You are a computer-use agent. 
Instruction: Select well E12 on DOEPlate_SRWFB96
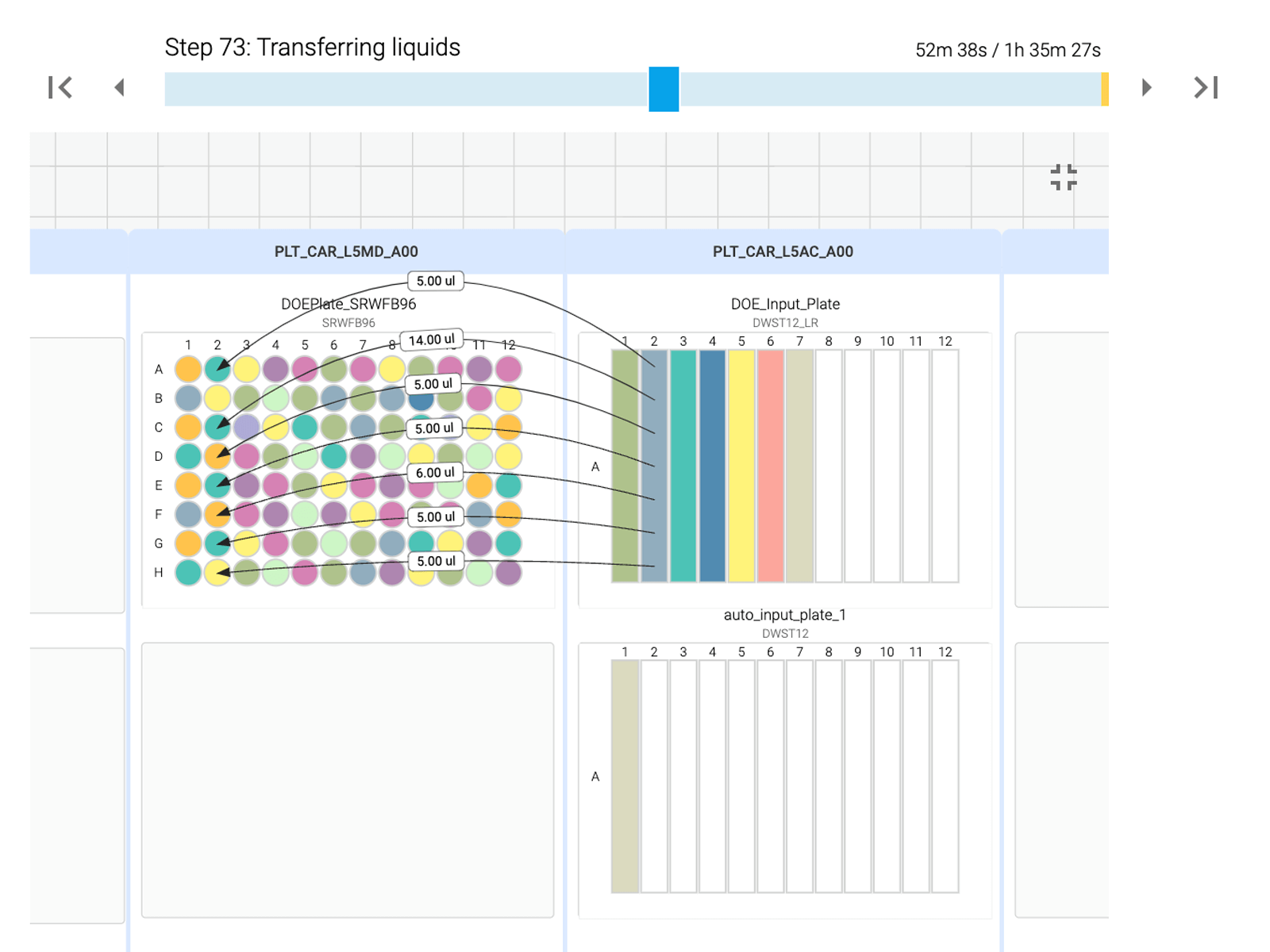pyautogui.click(x=508, y=485)
